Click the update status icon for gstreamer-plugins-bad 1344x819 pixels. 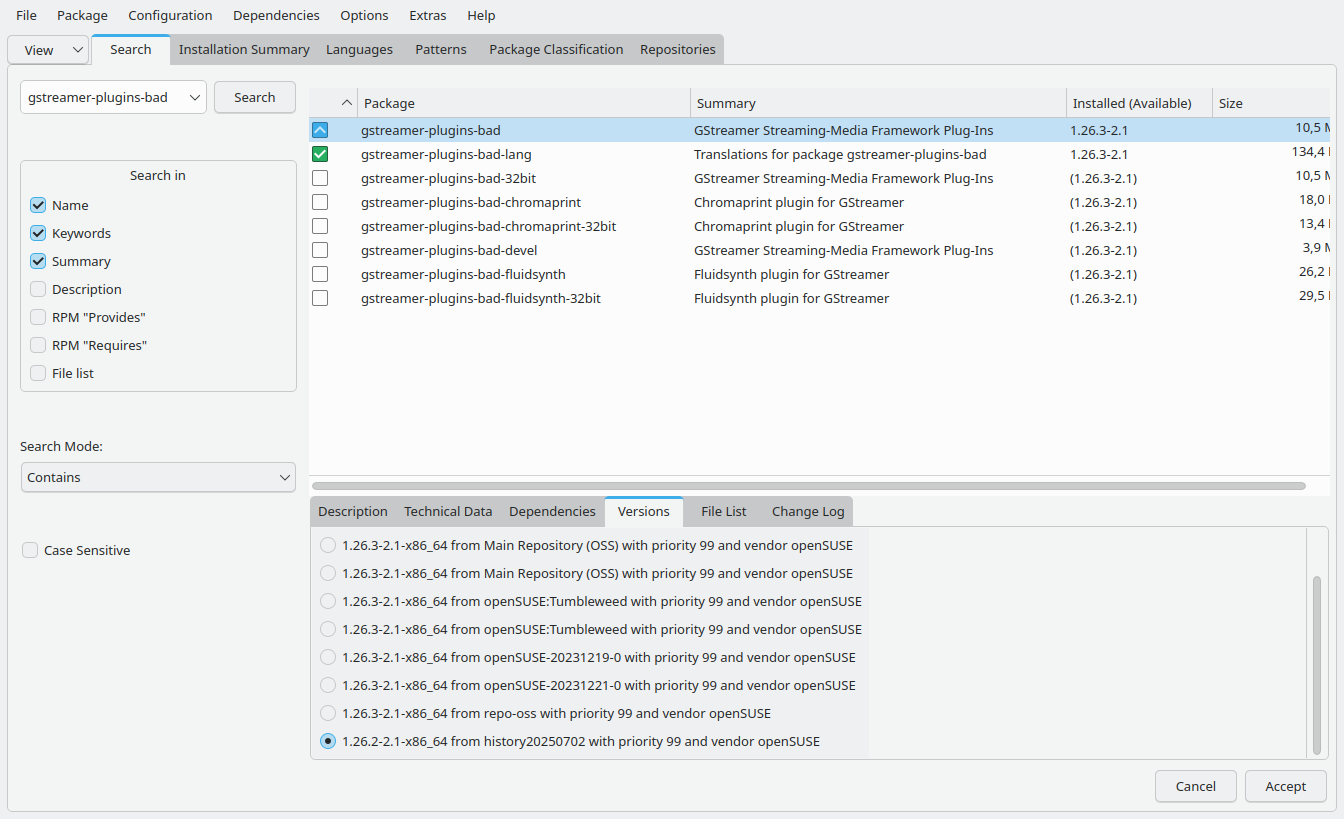pos(320,130)
